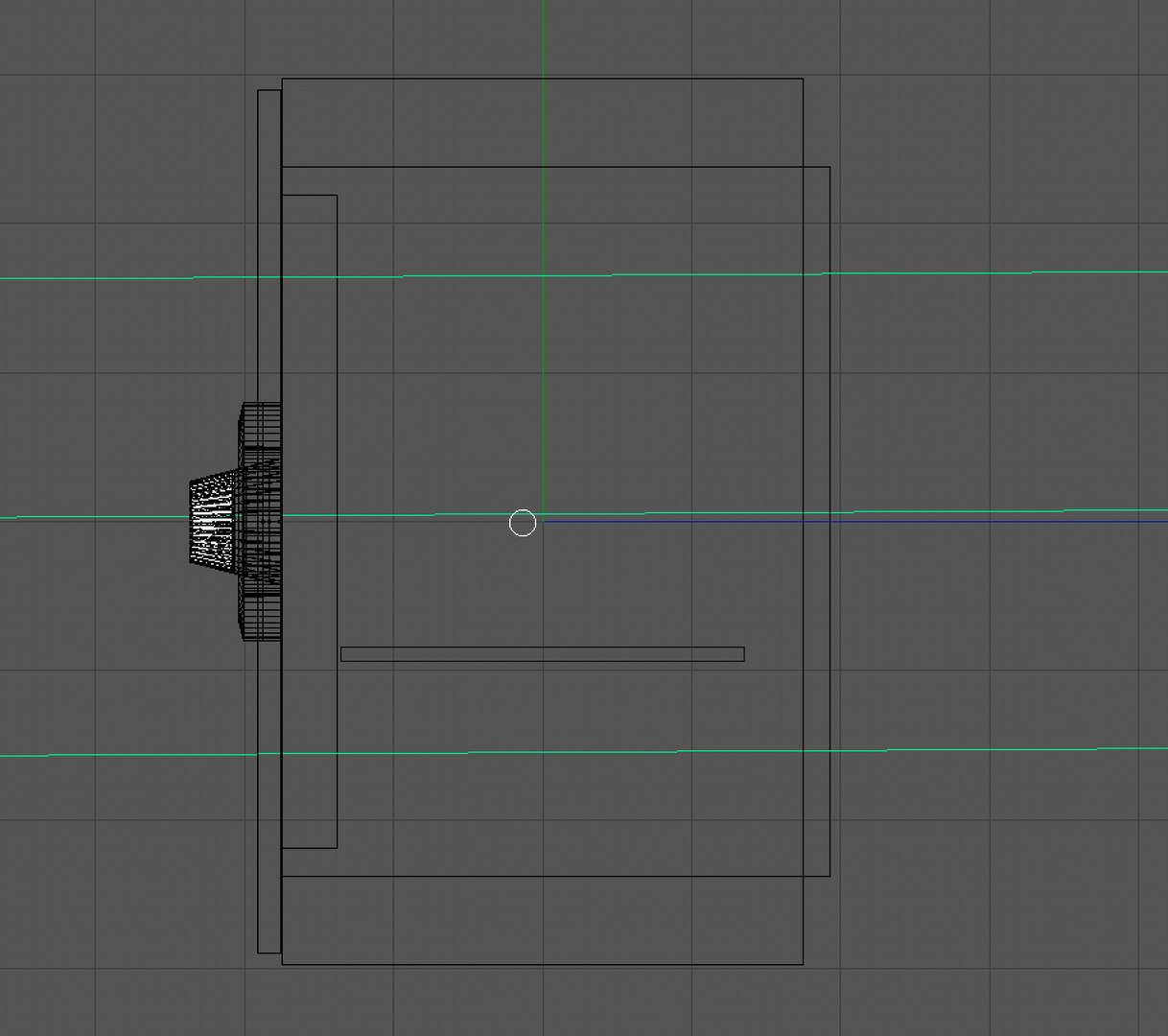Screen dimensions: 1168x1036
Task: Select the thin horizontal shelf bar wireframe
Action: pos(543,654)
